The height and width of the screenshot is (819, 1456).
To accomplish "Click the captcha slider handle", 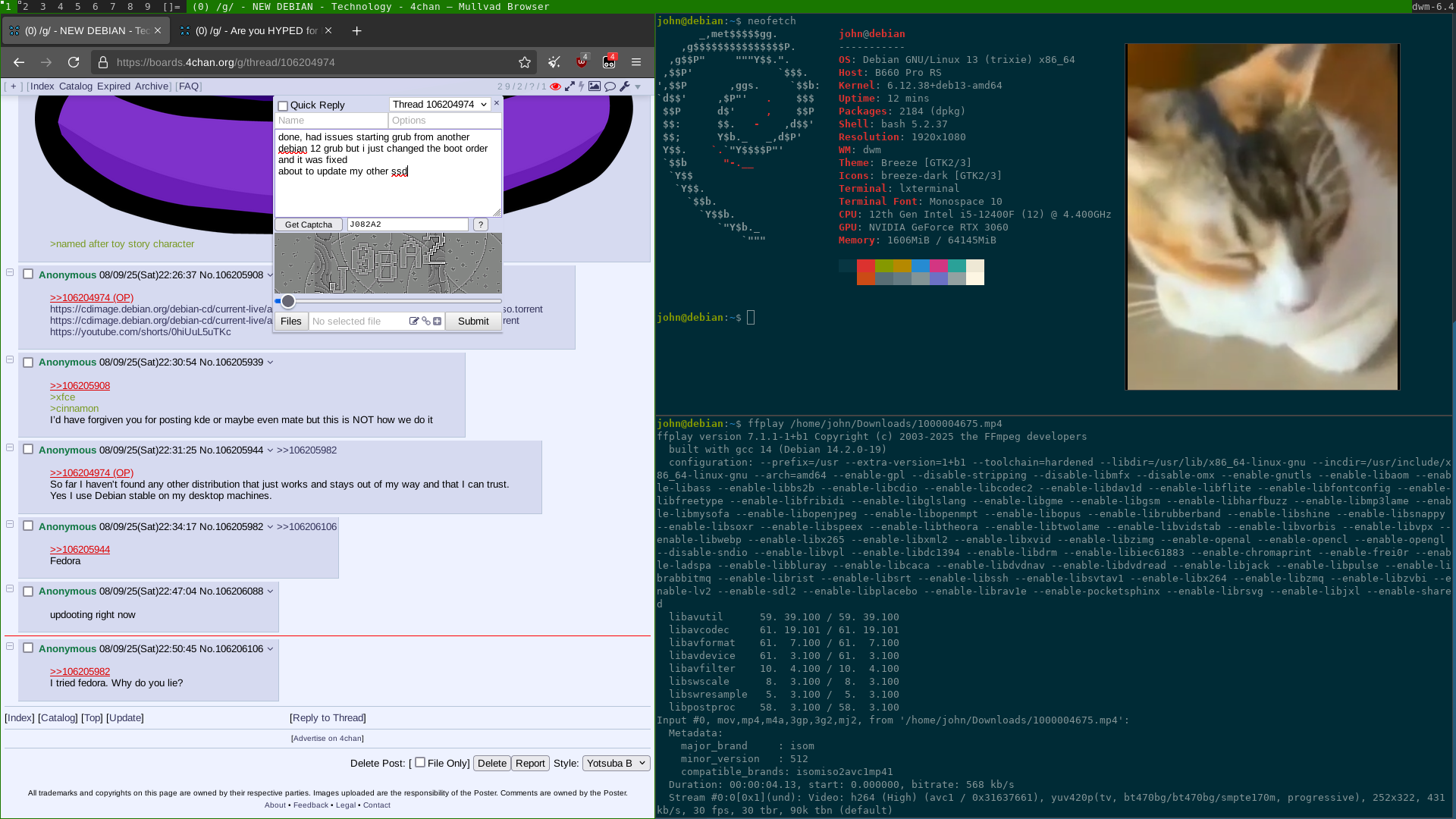I will point(288,301).
